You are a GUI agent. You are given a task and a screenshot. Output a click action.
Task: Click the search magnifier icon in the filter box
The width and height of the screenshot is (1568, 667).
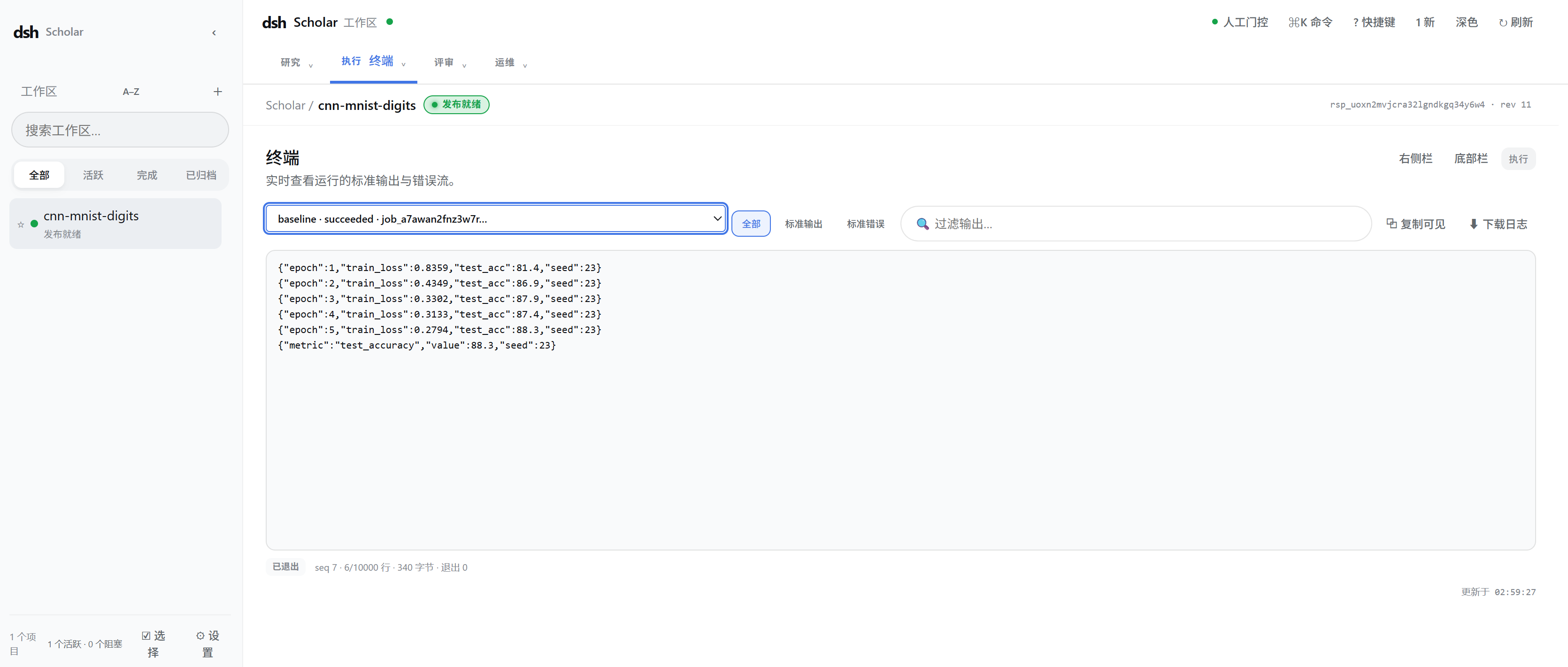pos(922,224)
